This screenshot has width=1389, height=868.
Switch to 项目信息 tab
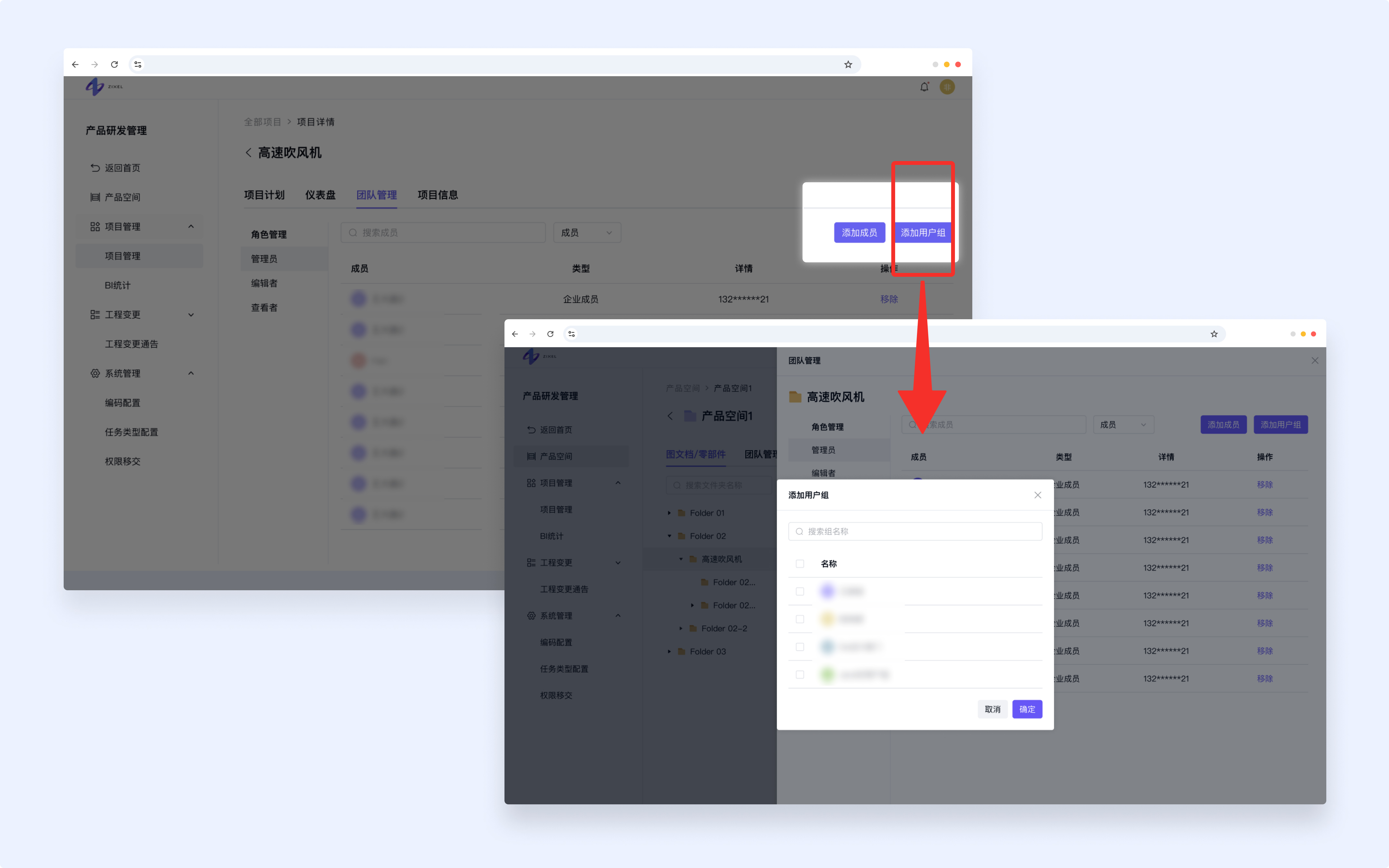(437, 195)
